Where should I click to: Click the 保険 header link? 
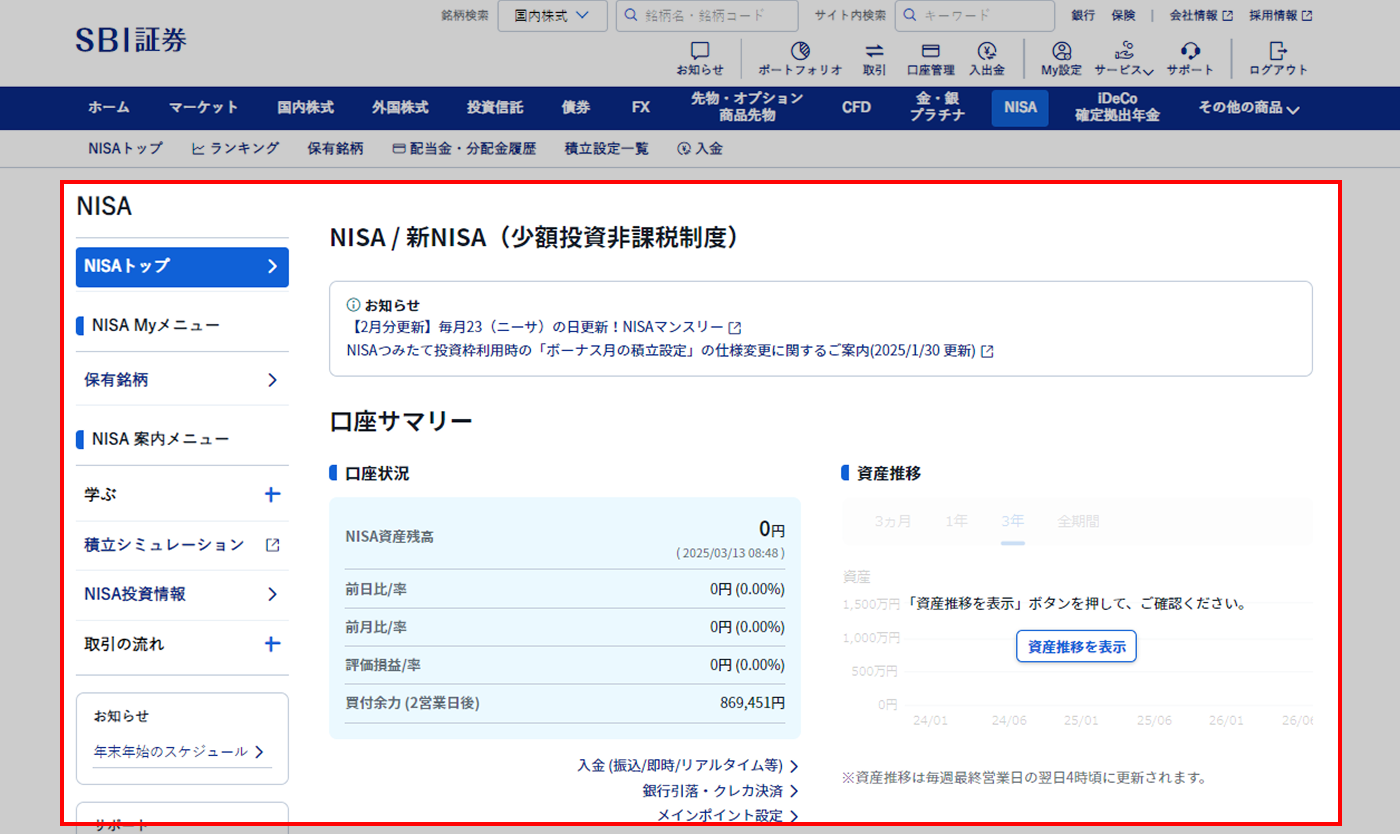[x=1123, y=16]
